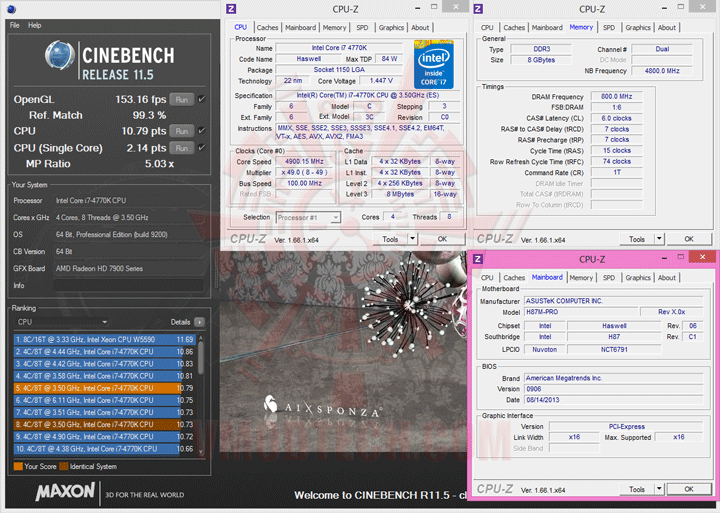
Task: Run the CPU Single Core benchmark
Action: 181,148
